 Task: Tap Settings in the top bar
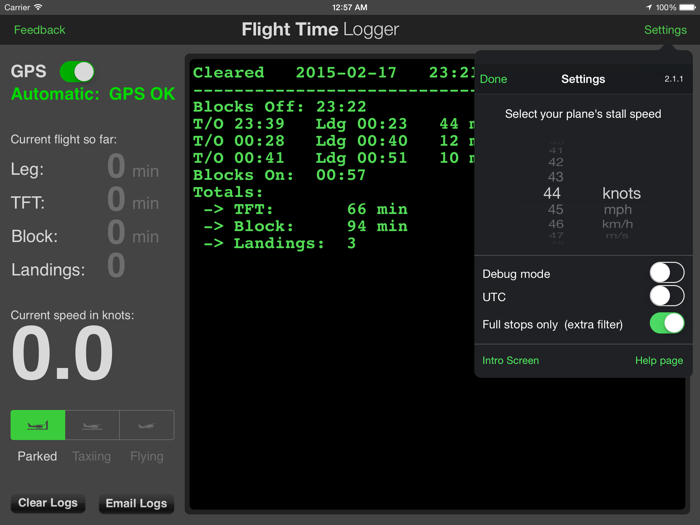(x=665, y=30)
